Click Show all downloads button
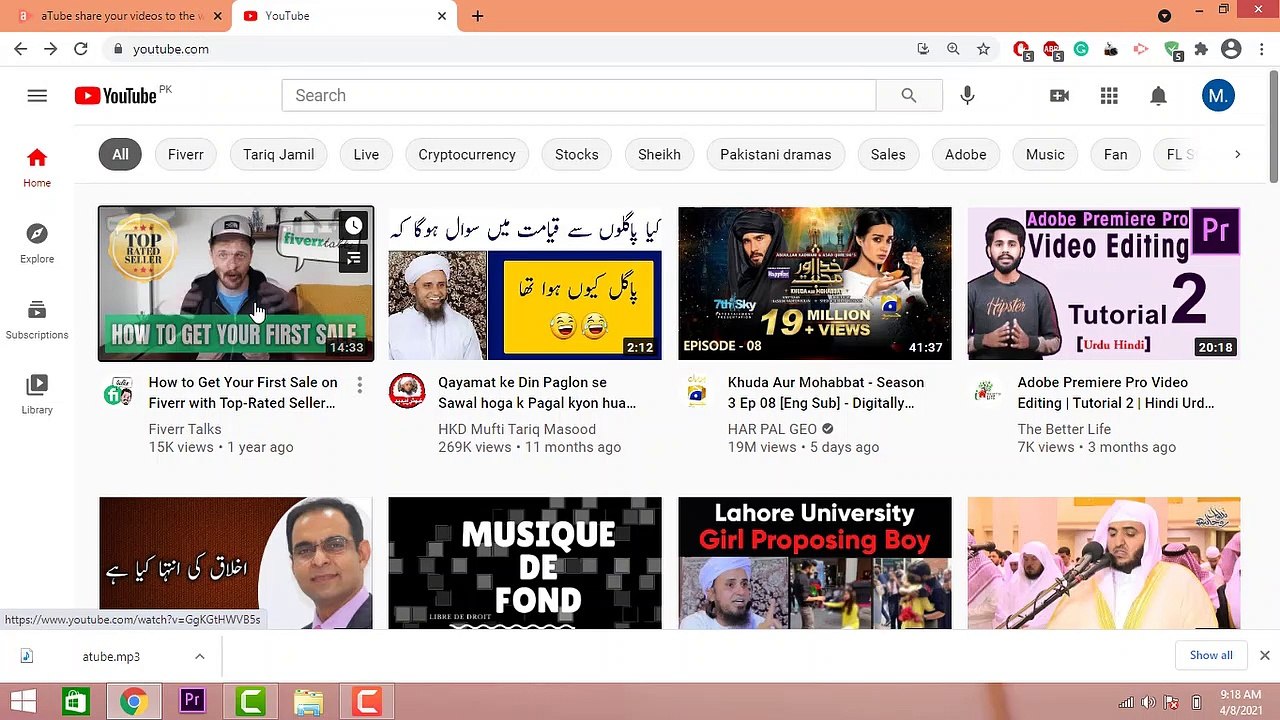This screenshot has width=1280, height=720. coord(1211,656)
